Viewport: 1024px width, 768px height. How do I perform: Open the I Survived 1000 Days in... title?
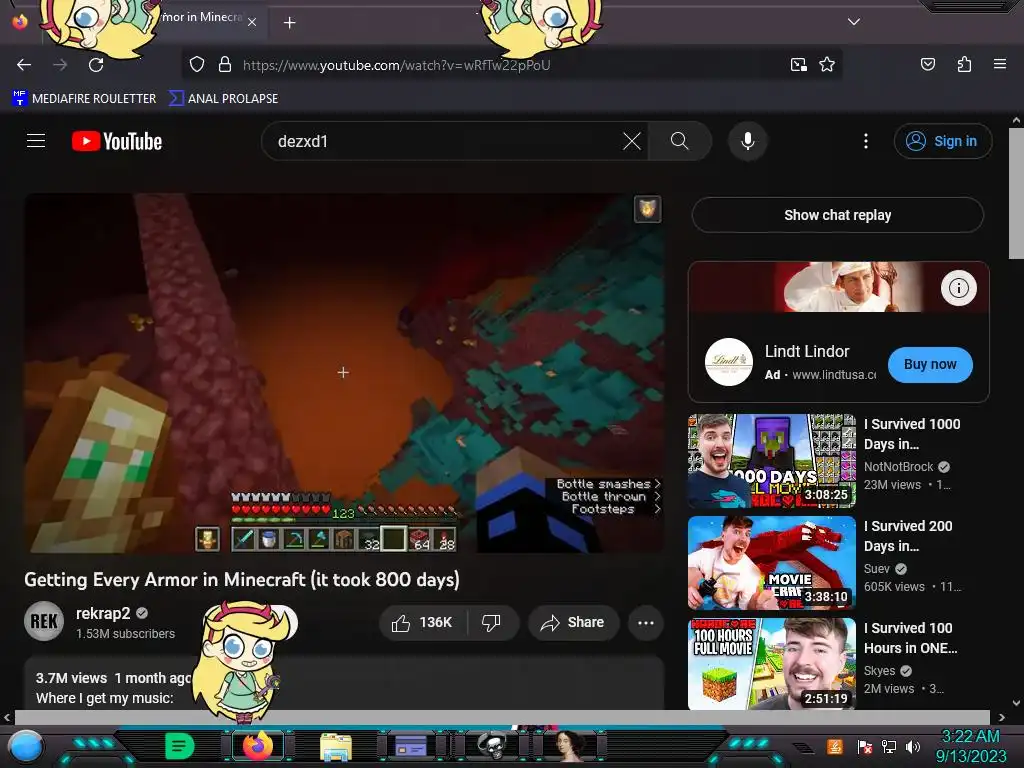912,434
